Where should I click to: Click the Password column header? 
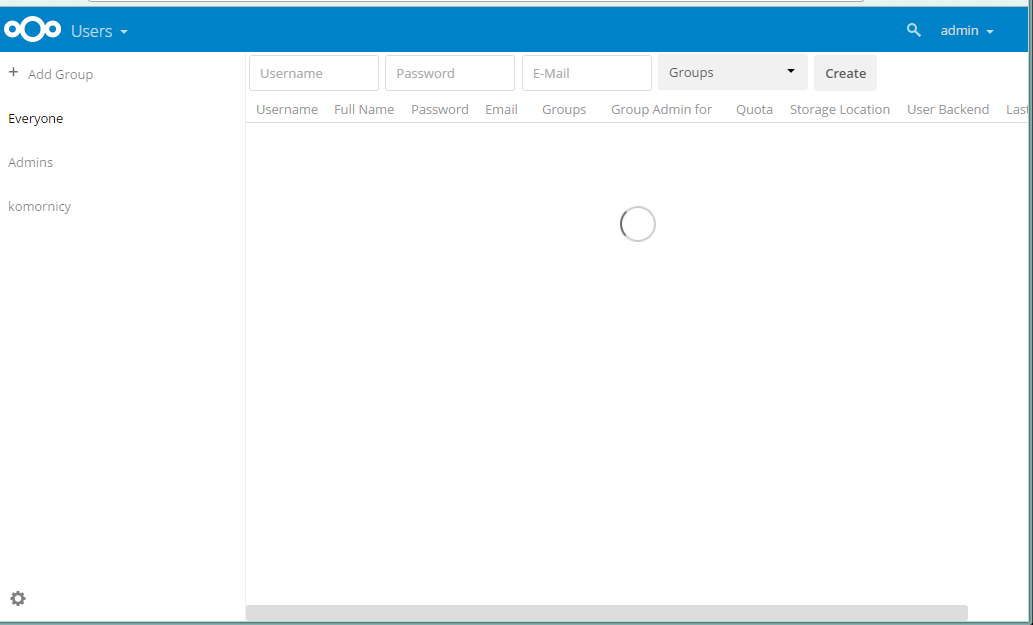point(439,109)
